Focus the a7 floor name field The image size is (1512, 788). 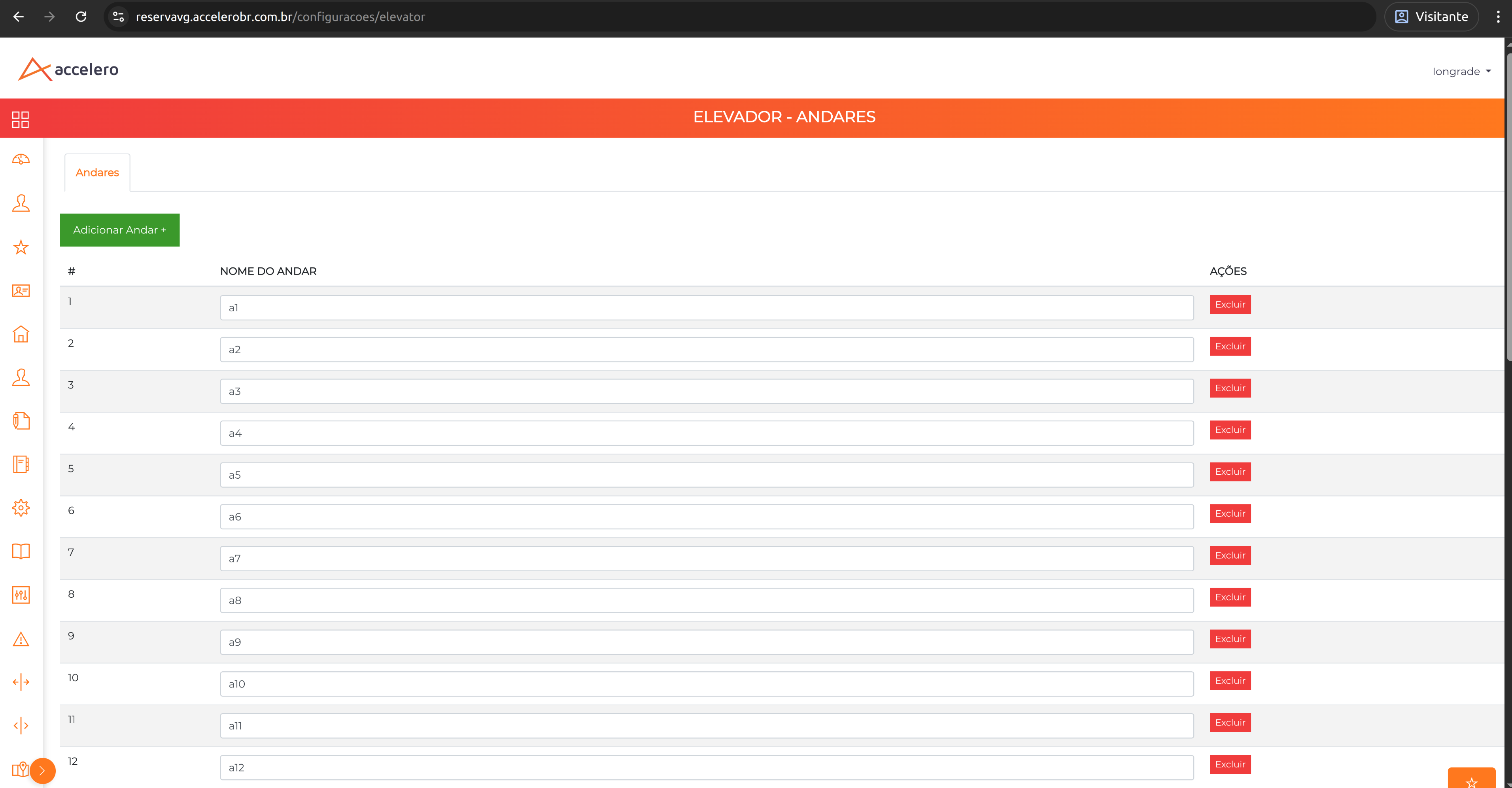(x=707, y=559)
